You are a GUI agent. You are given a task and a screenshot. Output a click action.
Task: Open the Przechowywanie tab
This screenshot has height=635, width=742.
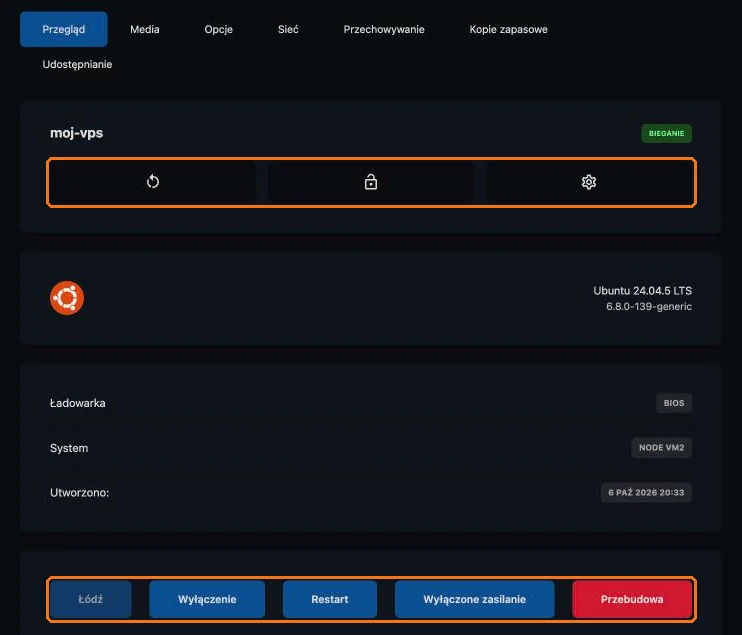pyautogui.click(x=384, y=29)
